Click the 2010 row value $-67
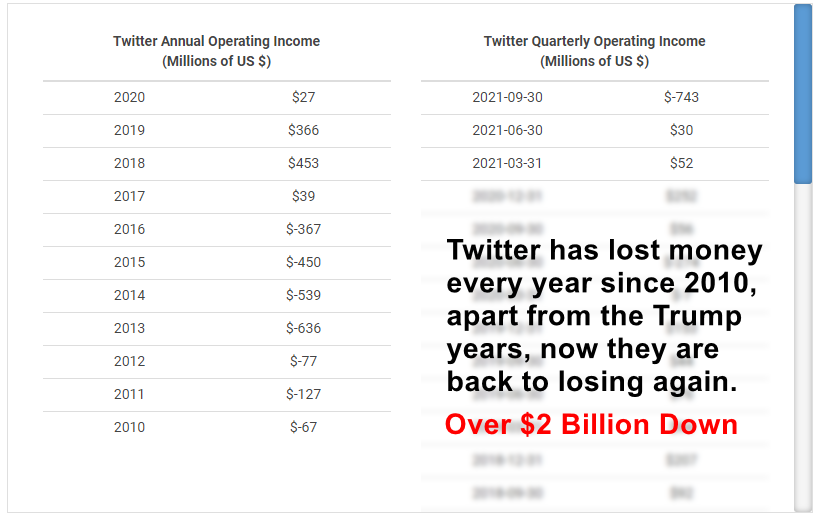The image size is (819, 517). click(303, 427)
